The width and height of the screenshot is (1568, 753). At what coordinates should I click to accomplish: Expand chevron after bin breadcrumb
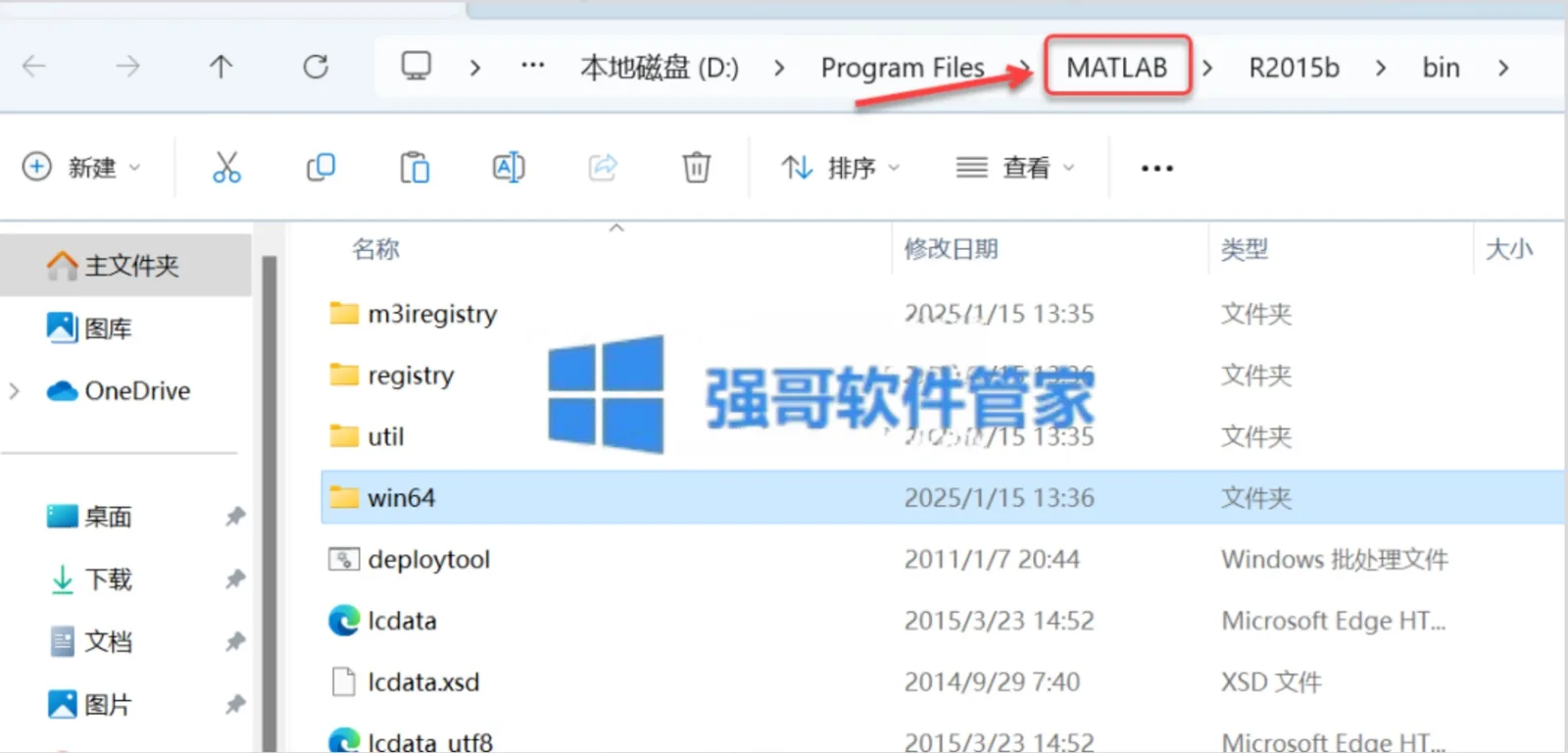pyautogui.click(x=1503, y=68)
